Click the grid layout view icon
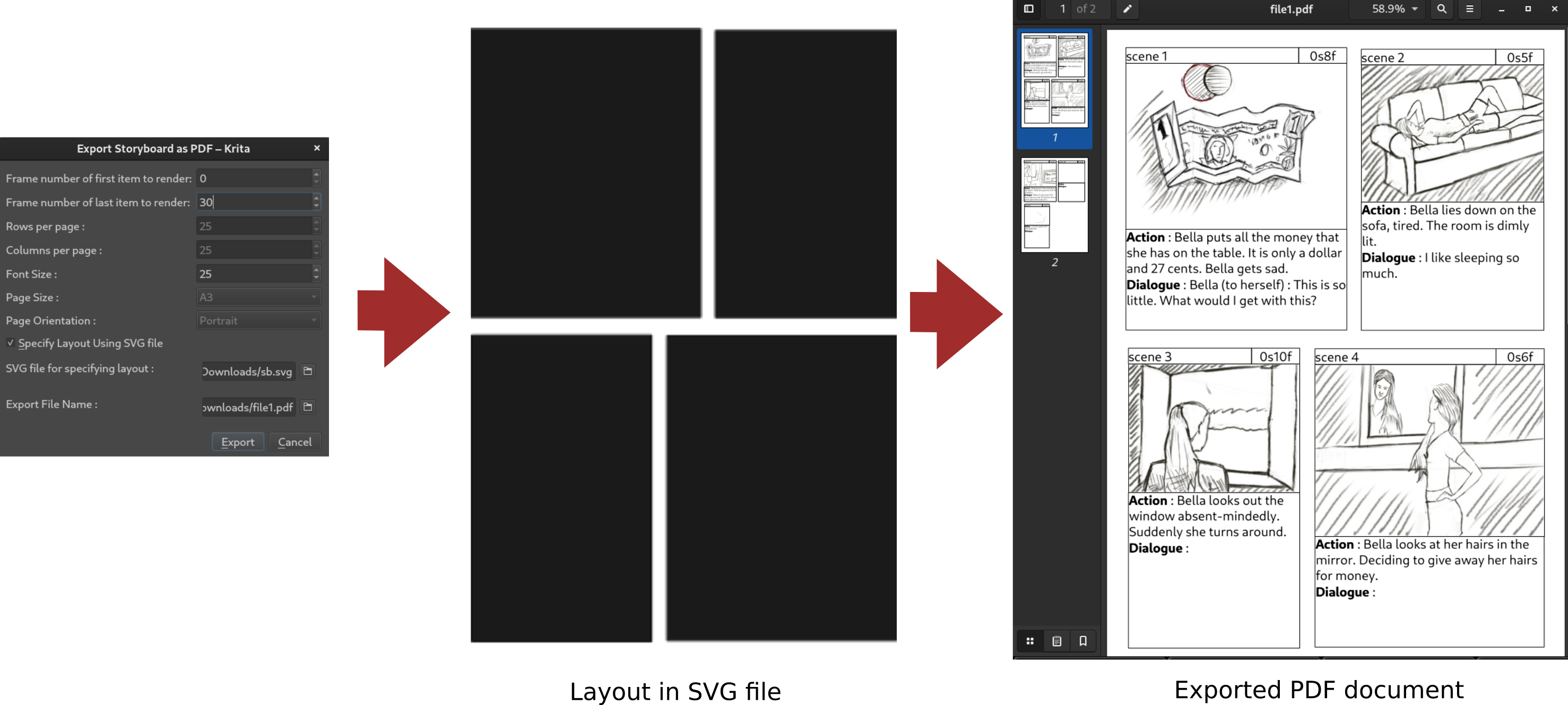 (1030, 640)
